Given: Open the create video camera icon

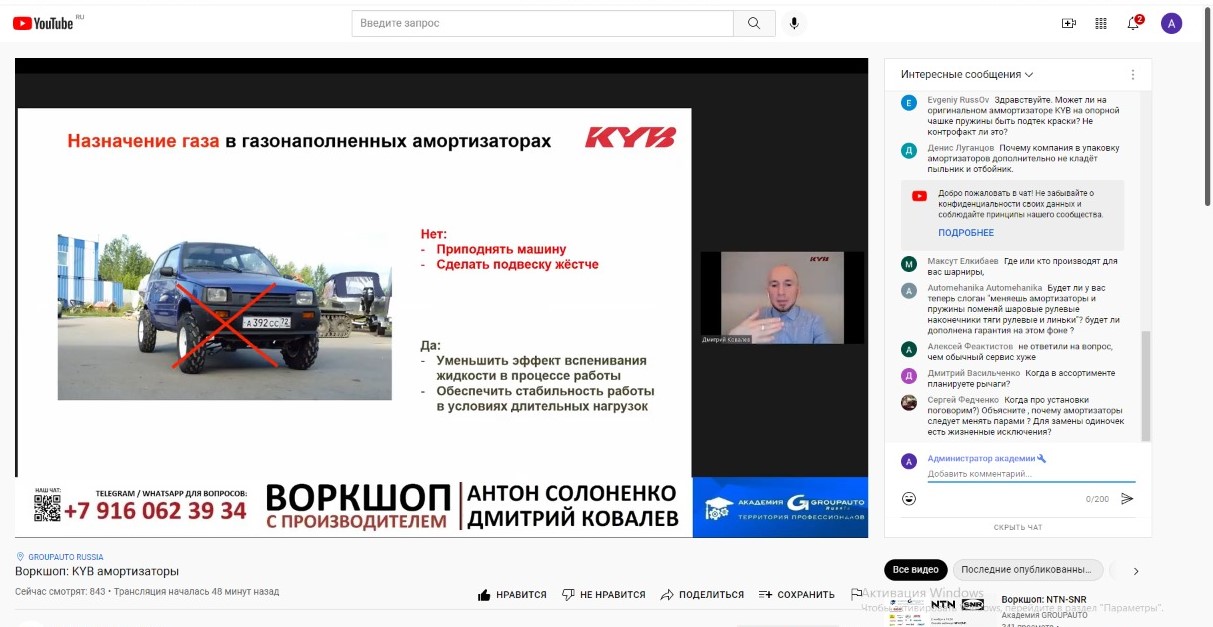Looking at the screenshot, I should point(1069,23).
